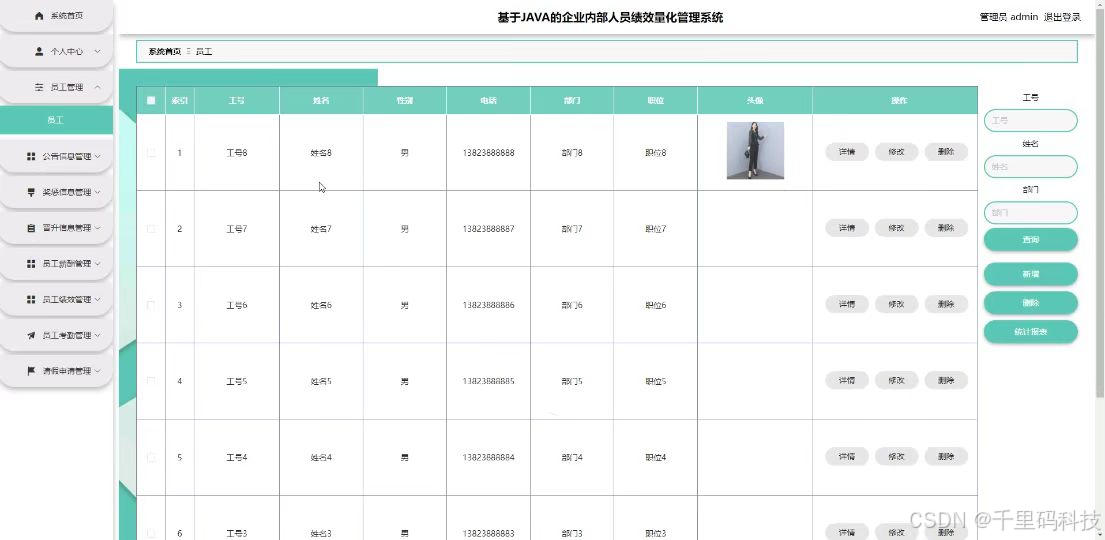
Task: Expand the 员工考勤管理 chevron arrow
Action: coord(97,336)
